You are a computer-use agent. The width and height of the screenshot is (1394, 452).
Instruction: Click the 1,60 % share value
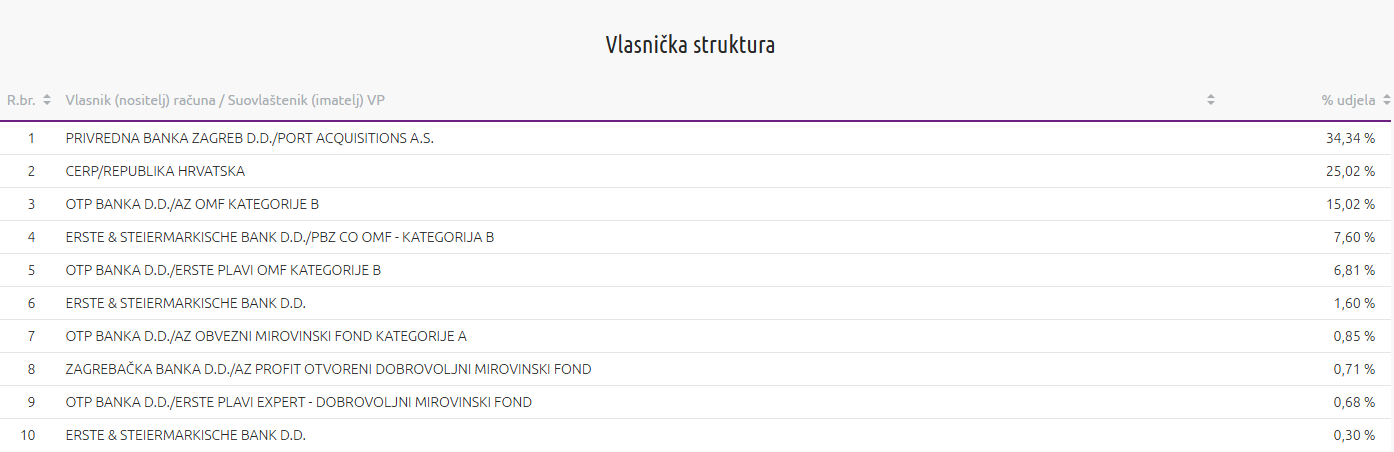(x=1354, y=303)
